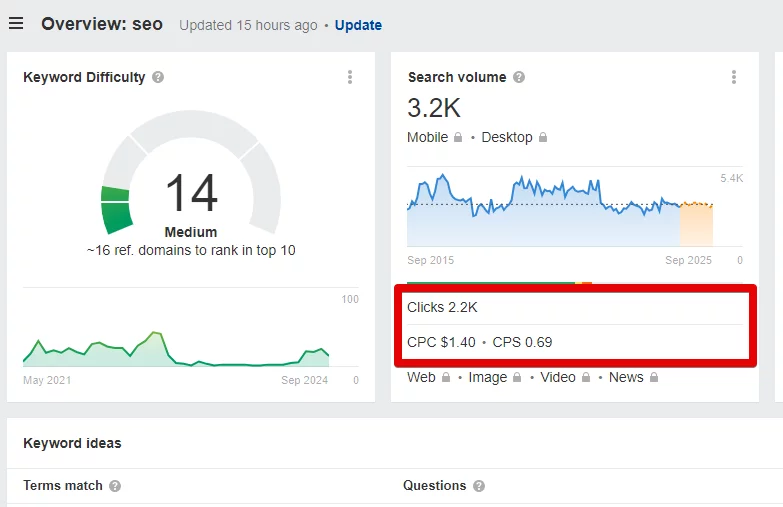Image resolution: width=783 pixels, height=507 pixels.
Task: Click the lock icon beside News
Action: (x=654, y=377)
